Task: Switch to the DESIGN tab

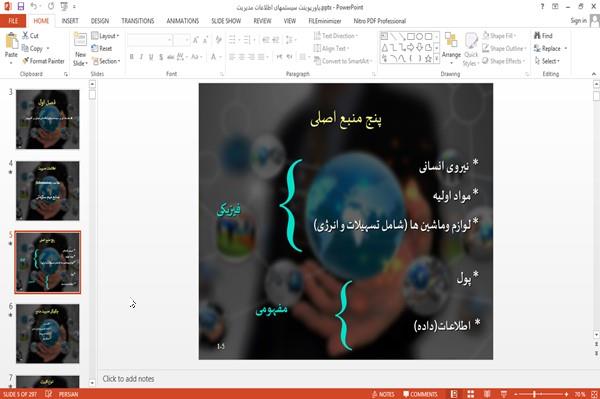Action: click(x=100, y=21)
